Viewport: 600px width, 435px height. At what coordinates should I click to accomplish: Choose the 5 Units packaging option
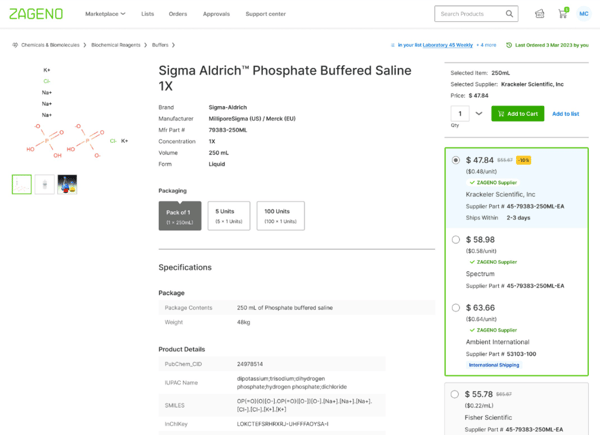click(229, 216)
